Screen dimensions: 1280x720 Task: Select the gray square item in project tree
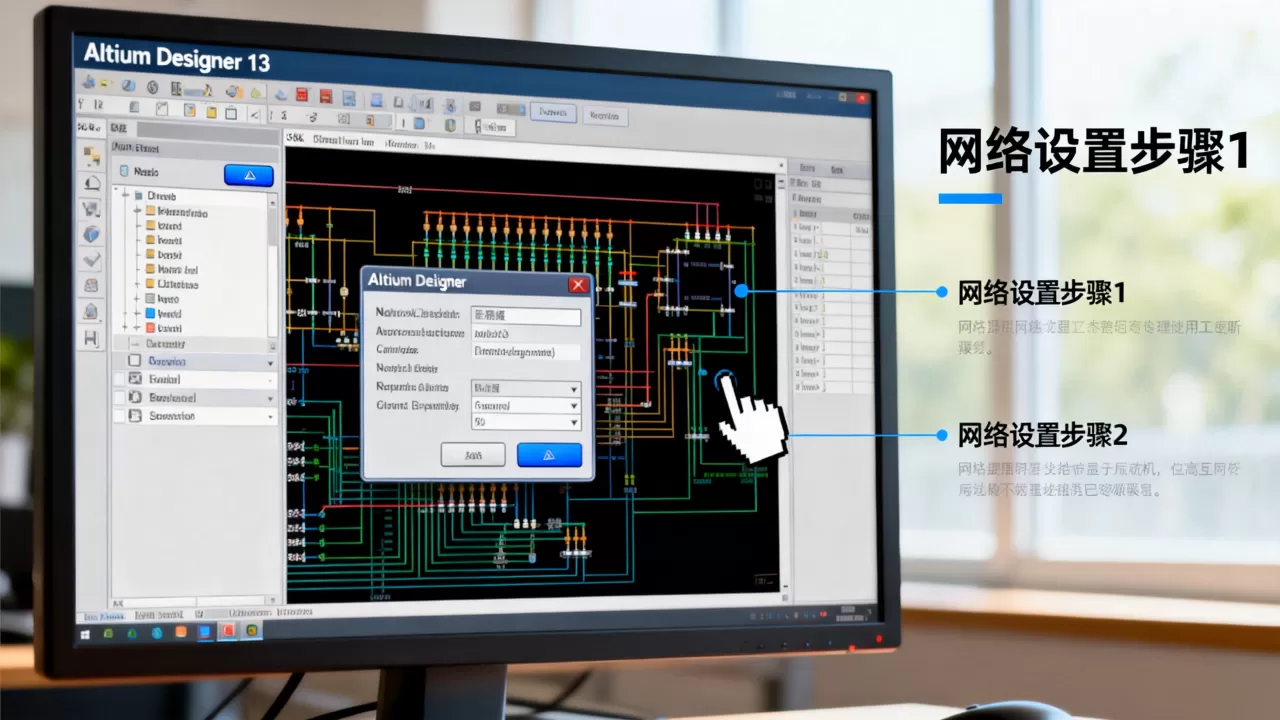pyautogui.click(x=150, y=299)
